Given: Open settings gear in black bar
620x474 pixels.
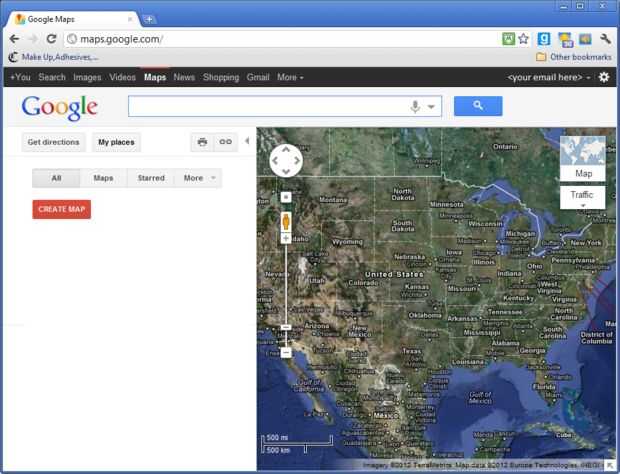Looking at the screenshot, I should pyautogui.click(x=604, y=77).
